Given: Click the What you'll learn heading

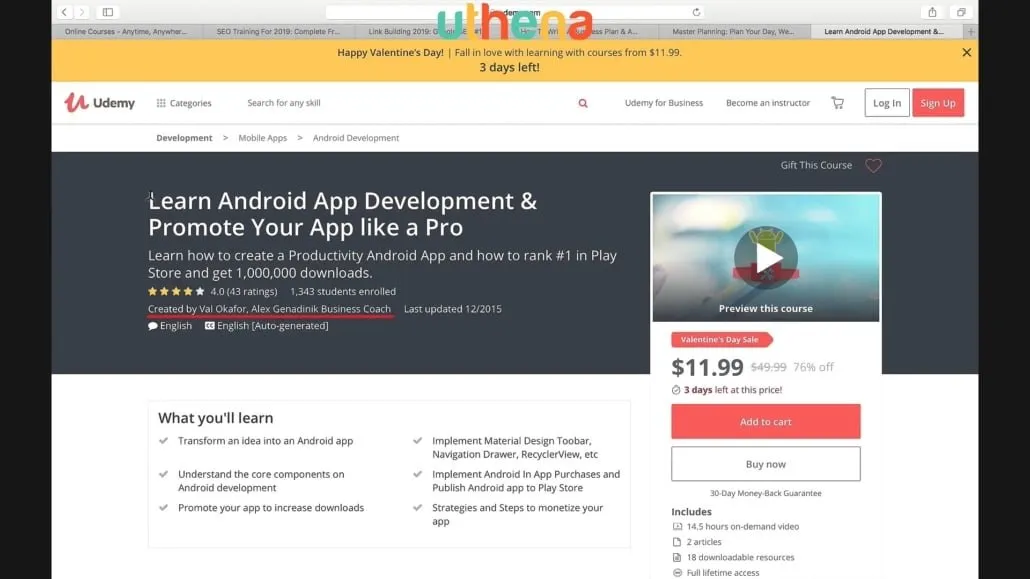Looking at the screenshot, I should 215,418.
